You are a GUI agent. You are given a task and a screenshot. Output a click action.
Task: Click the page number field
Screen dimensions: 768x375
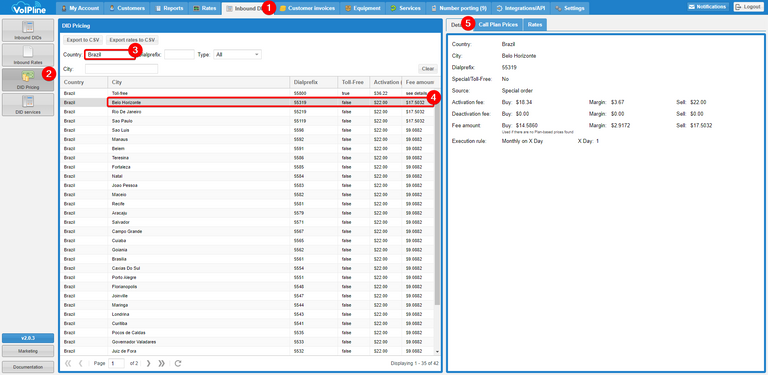[117, 363]
